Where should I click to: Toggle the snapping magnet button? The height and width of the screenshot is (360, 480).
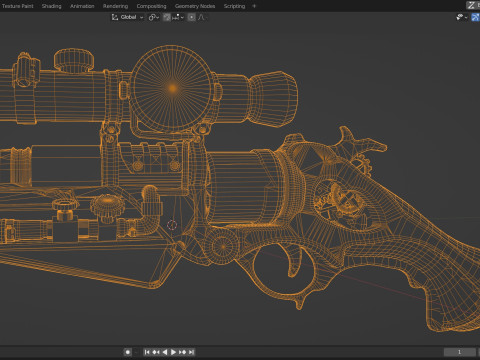(x=167, y=17)
